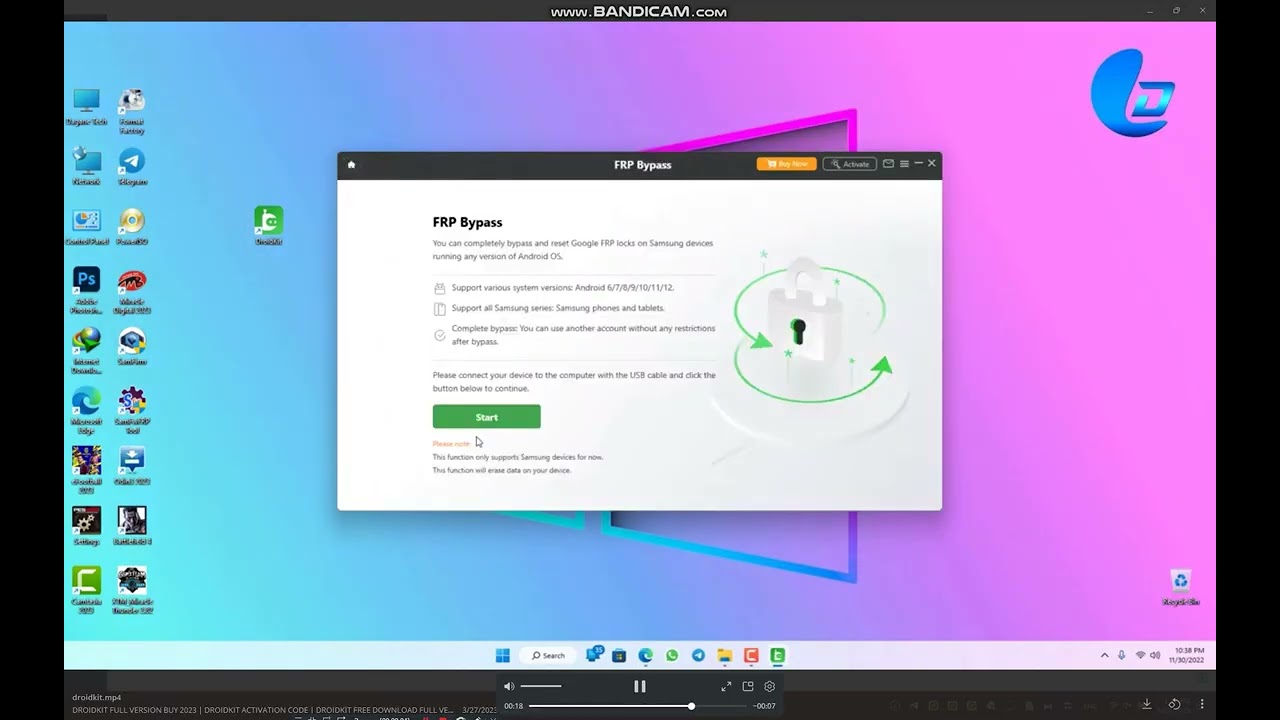Close the FRP Bypass window
Screen dimensions: 1280x720
click(x=932, y=163)
